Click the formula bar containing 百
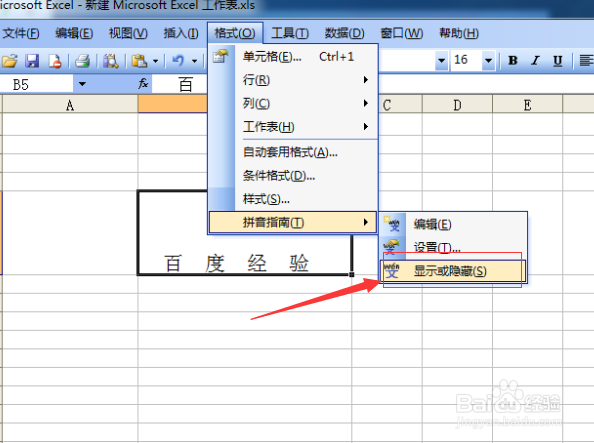This screenshot has height=443, width=594. [373, 84]
